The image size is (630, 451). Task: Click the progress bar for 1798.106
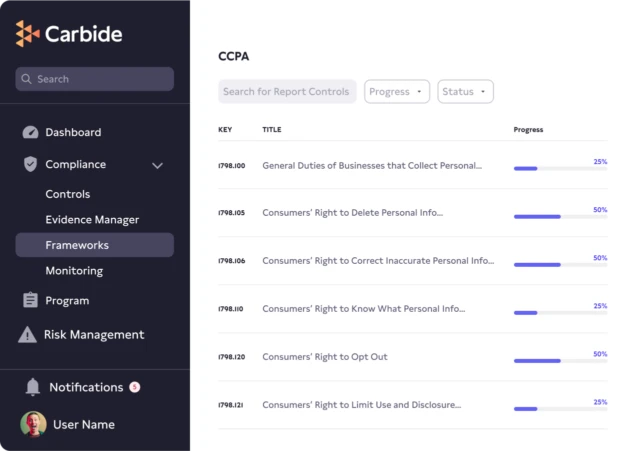560,264
